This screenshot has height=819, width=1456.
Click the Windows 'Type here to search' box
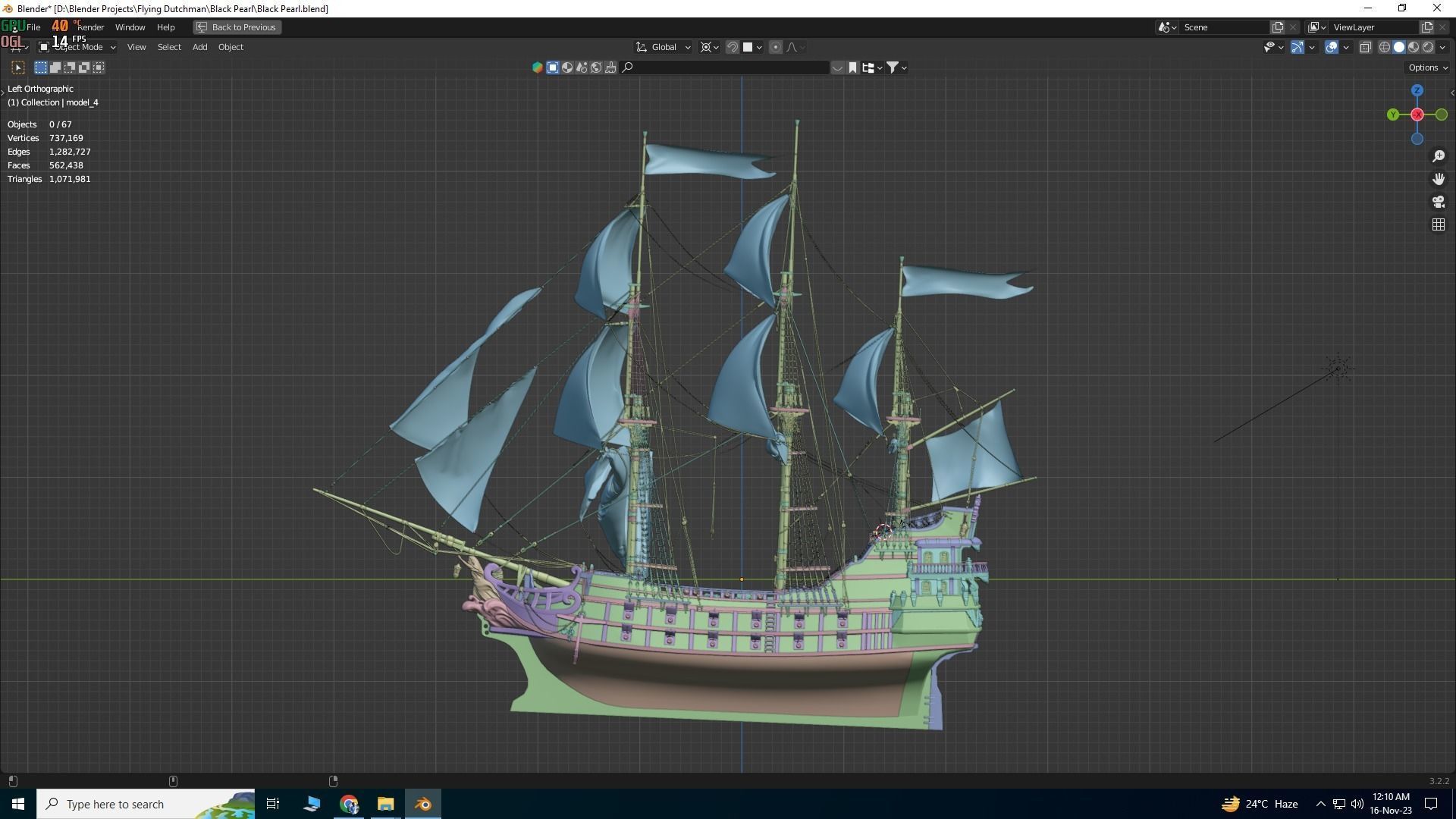(146, 804)
